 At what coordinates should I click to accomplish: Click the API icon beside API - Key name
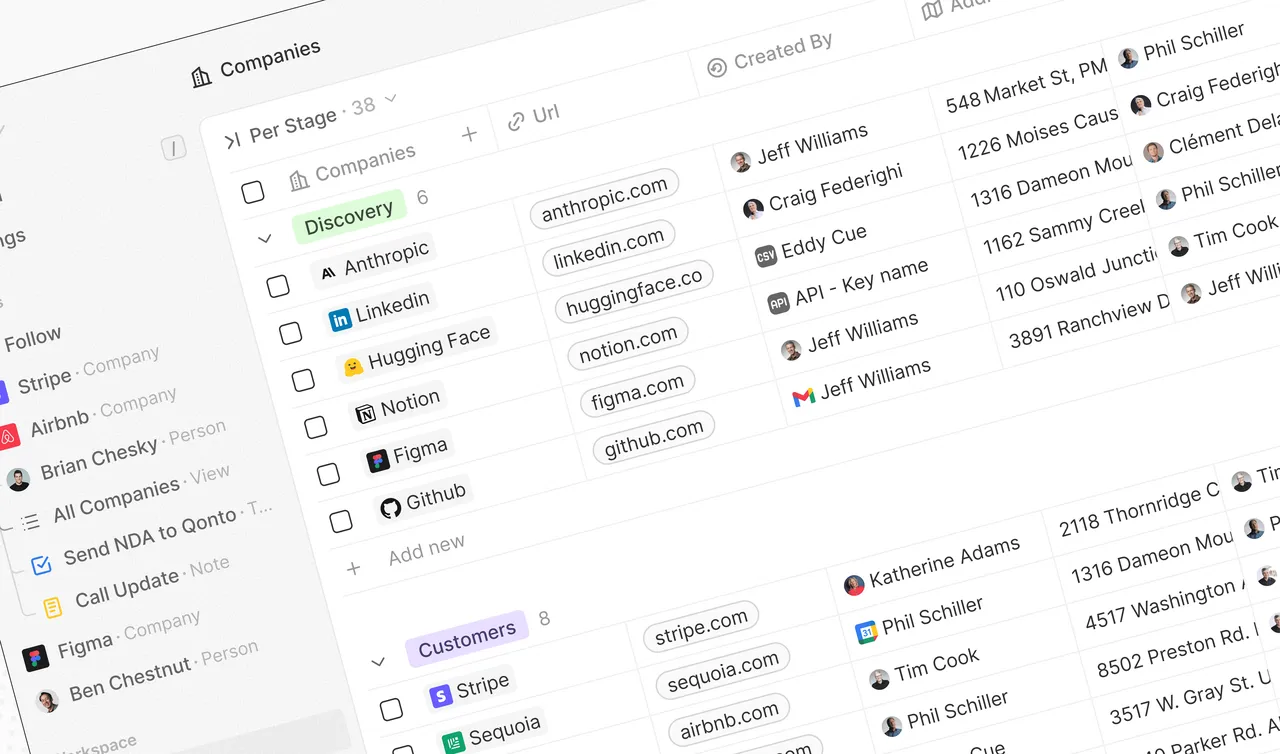point(778,303)
